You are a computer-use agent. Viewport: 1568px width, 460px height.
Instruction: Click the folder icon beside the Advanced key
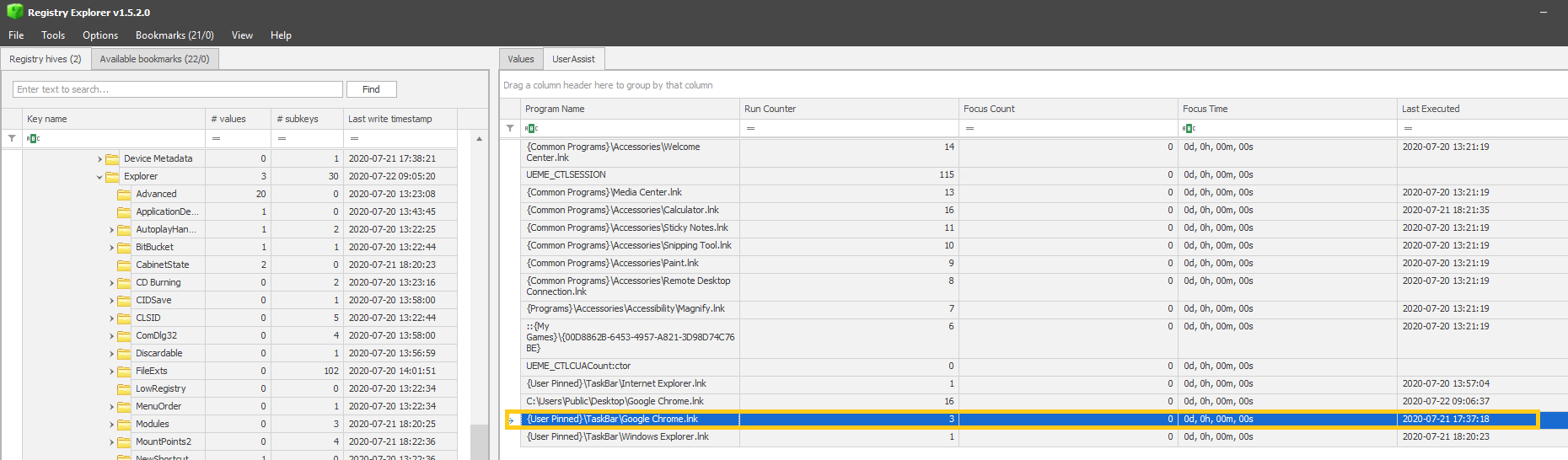(x=124, y=194)
